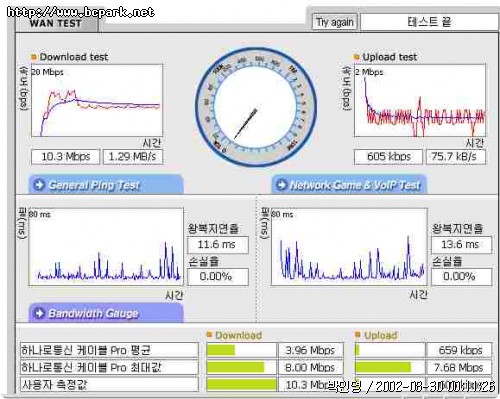Image resolution: width=500 pixels, height=399 pixels.
Task: Click the 0.00% loss rate under General Ping
Action: click(218, 277)
